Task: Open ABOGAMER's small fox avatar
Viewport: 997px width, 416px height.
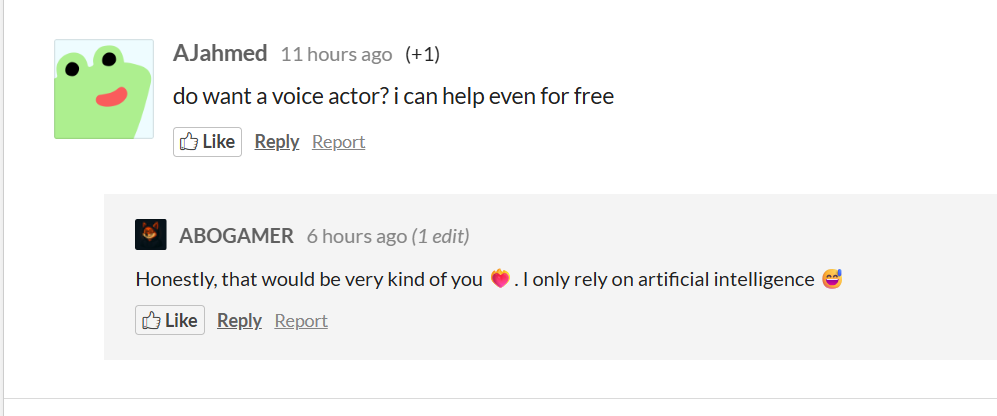Action: [150, 235]
